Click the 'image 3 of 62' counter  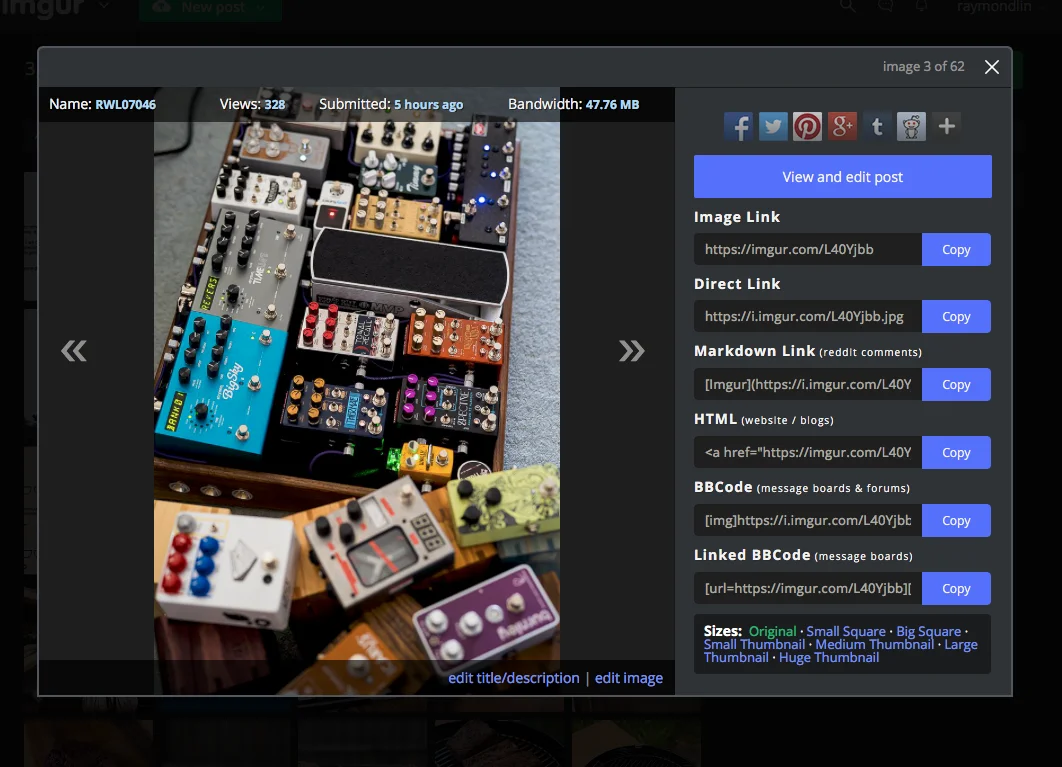pyautogui.click(x=923, y=66)
